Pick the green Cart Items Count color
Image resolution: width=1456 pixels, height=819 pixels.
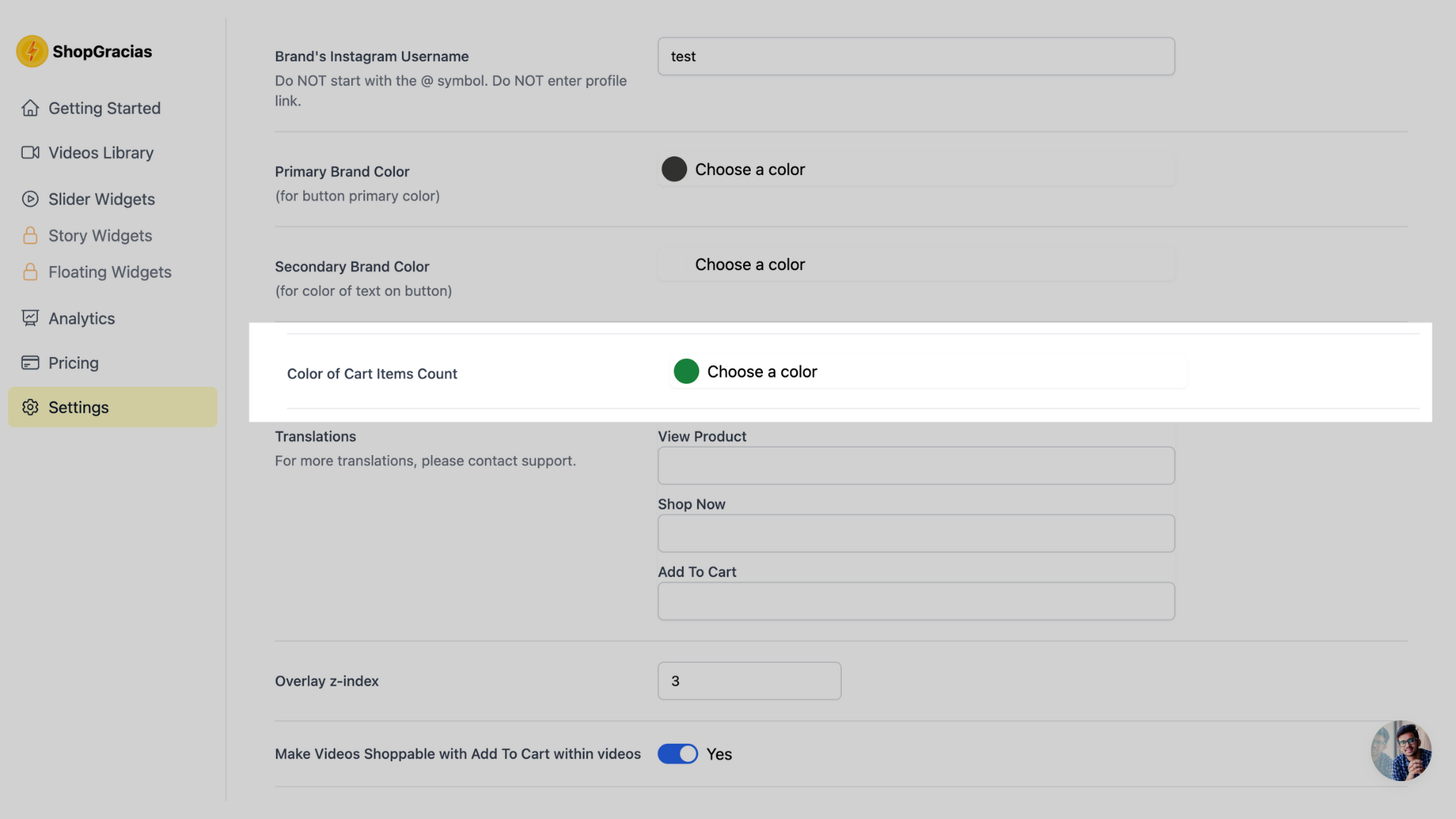coord(686,372)
